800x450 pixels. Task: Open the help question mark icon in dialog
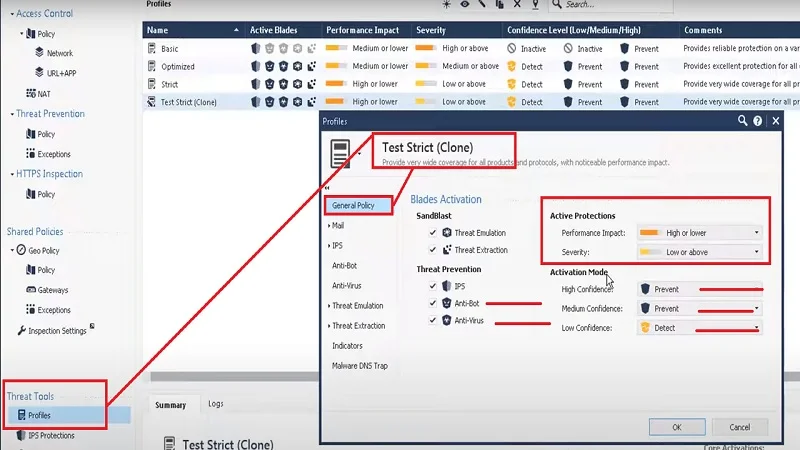[x=758, y=121]
